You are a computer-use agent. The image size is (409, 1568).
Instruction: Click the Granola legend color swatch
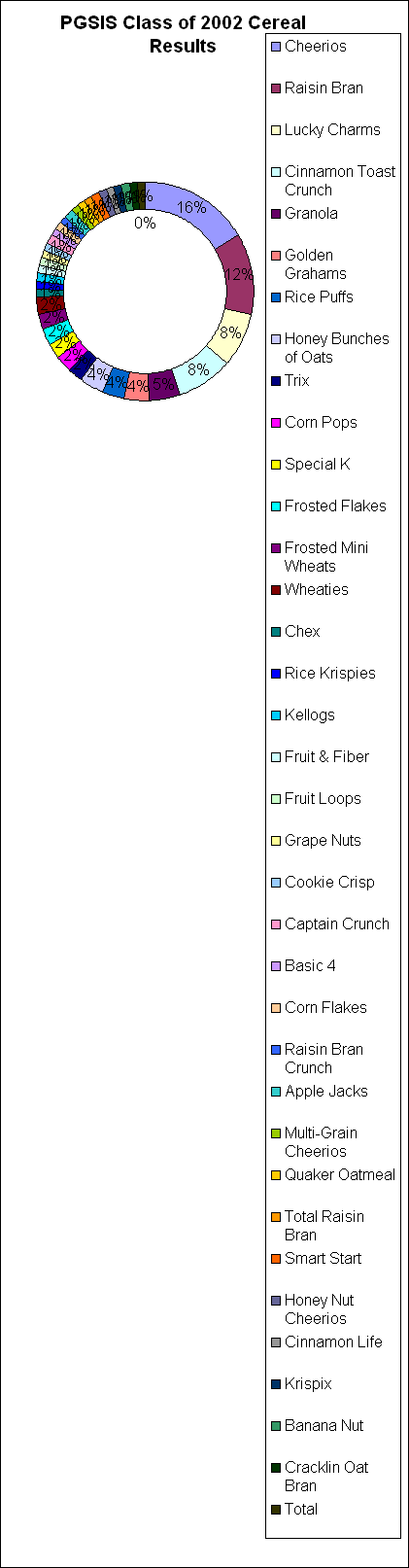point(276,214)
